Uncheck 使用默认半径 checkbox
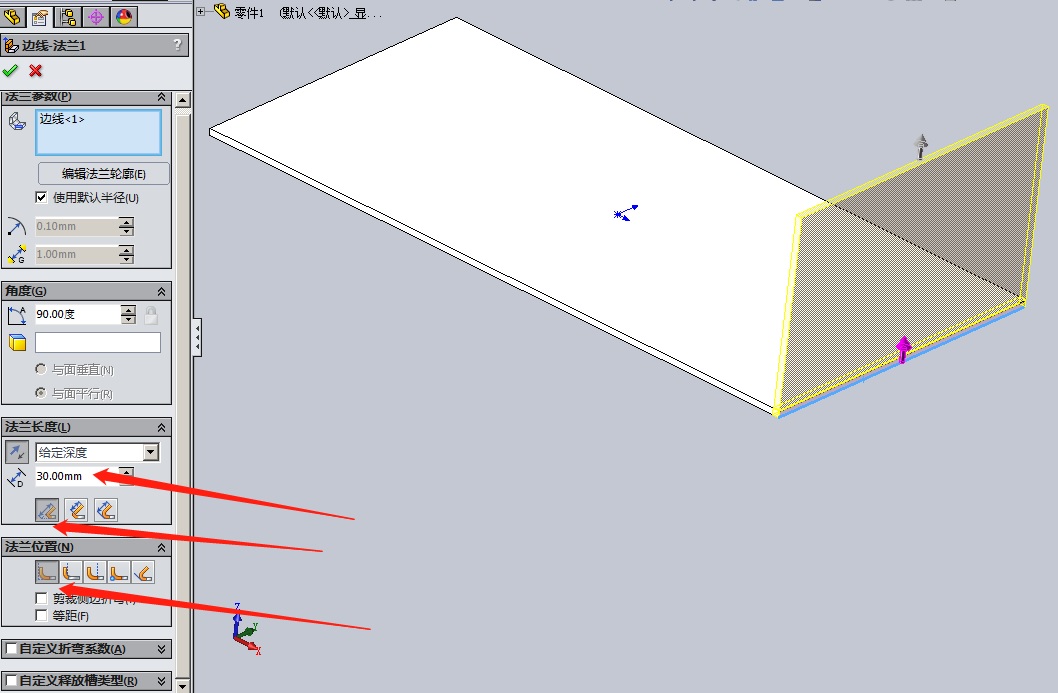Screen dimensions: 1058x693 point(41,197)
